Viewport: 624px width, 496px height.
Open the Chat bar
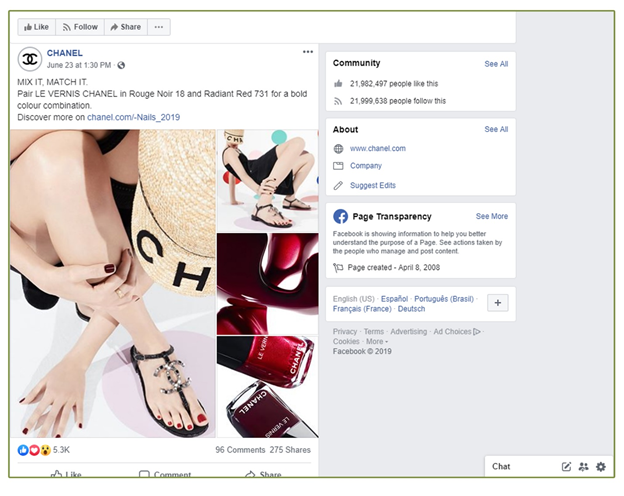click(501, 467)
